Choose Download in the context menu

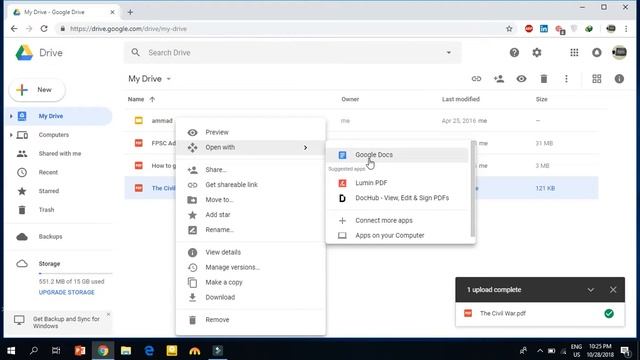(251, 298)
